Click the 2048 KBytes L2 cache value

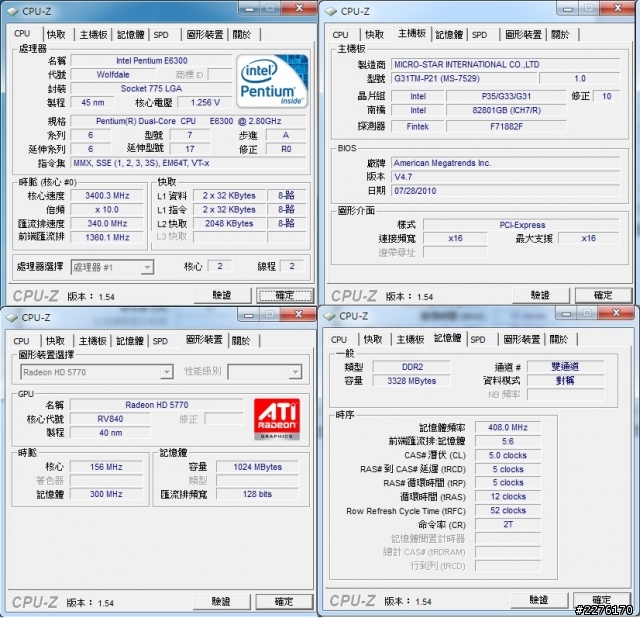[229, 223]
